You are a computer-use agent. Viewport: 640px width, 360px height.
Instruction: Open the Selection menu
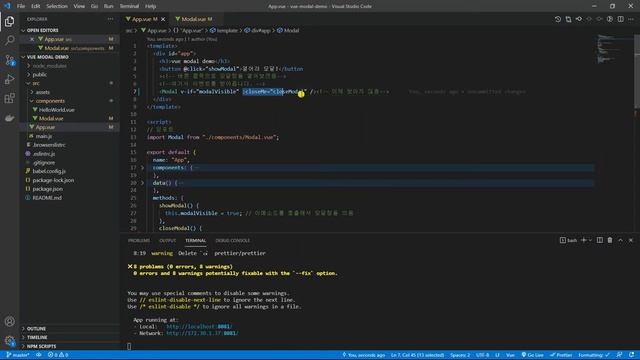click(57, 6)
